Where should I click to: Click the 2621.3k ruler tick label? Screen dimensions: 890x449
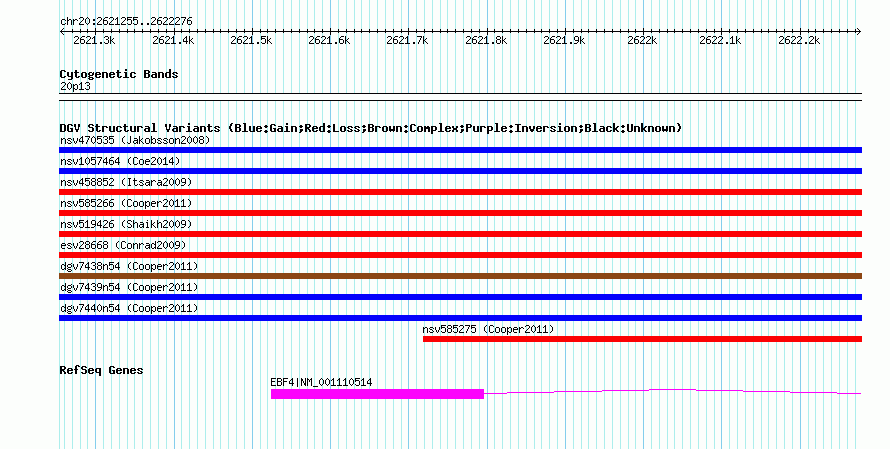pyautogui.click(x=94, y=40)
